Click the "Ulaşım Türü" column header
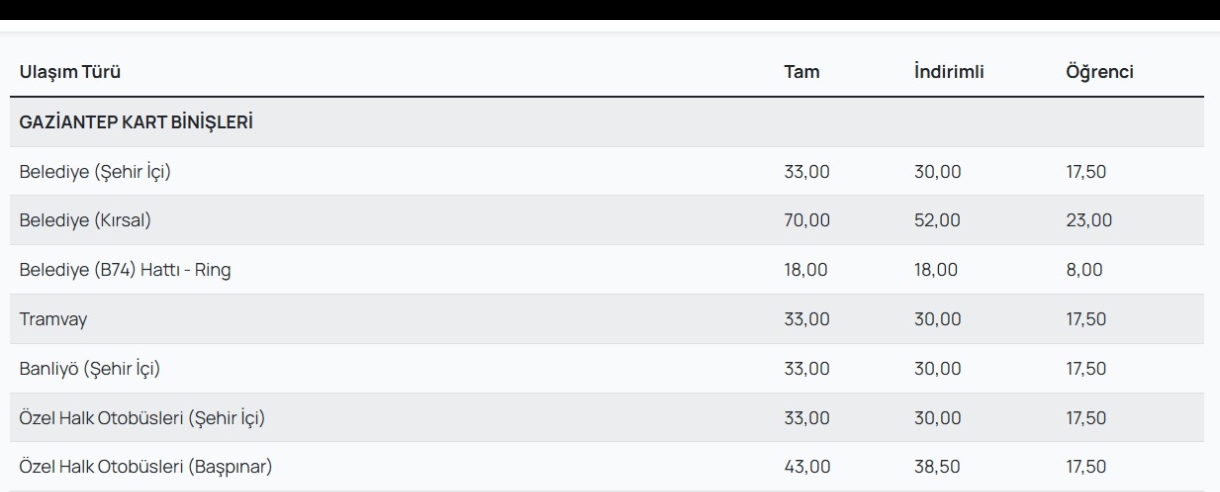 (x=70, y=73)
